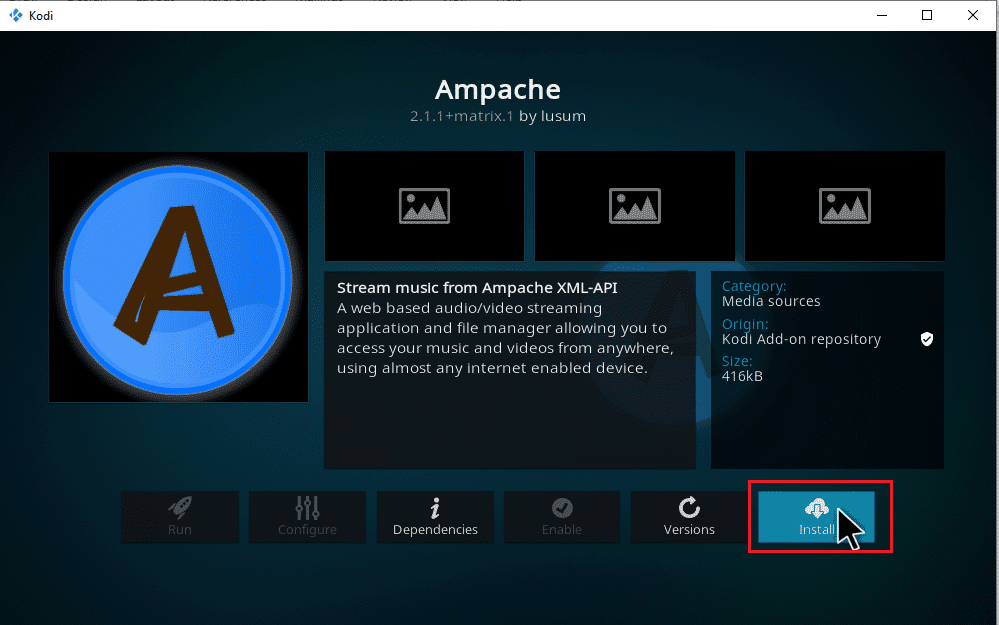This screenshot has height=625, width=999.
Task: Open Configure for Ampache
Action: [307, 517]
